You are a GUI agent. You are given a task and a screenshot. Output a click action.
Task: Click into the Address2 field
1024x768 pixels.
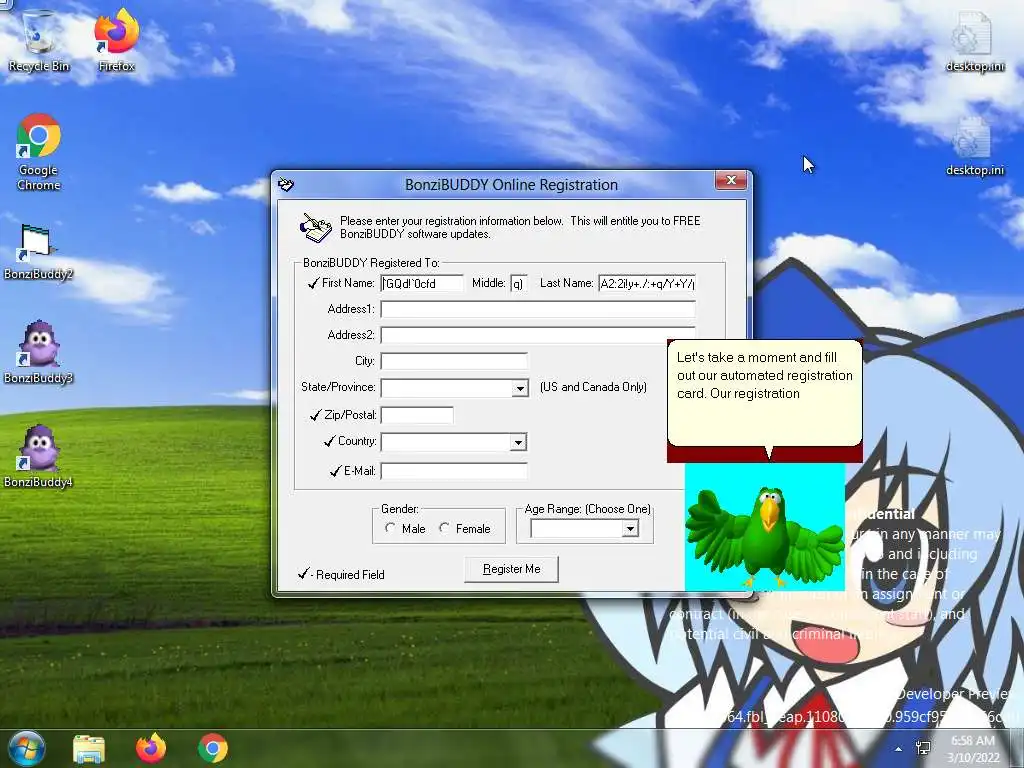click(538, 335)
